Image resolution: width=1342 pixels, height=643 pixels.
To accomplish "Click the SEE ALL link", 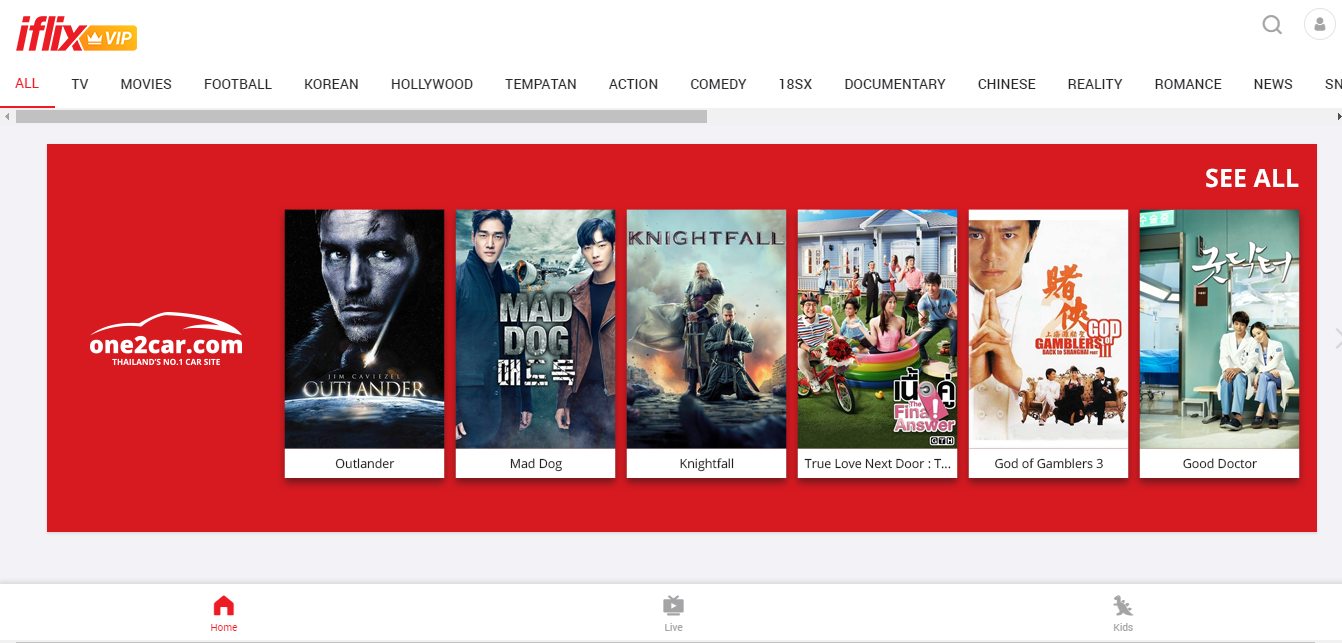I will 1251,179.
